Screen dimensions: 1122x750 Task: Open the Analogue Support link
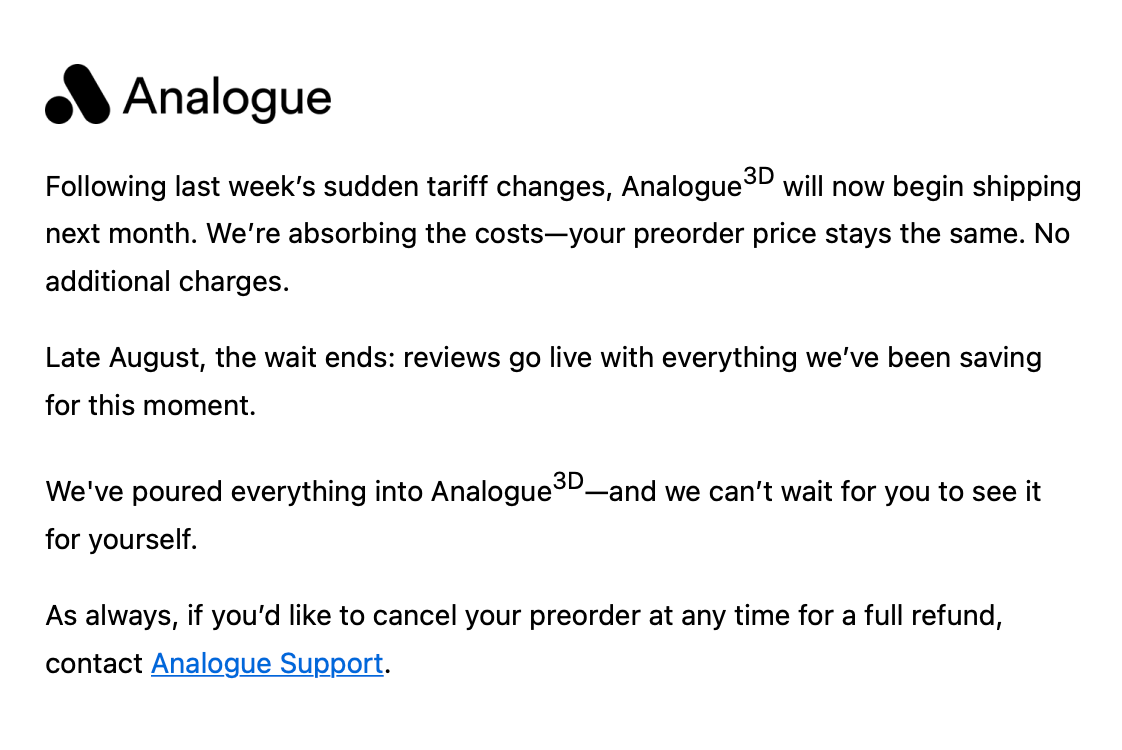point(267,663)
